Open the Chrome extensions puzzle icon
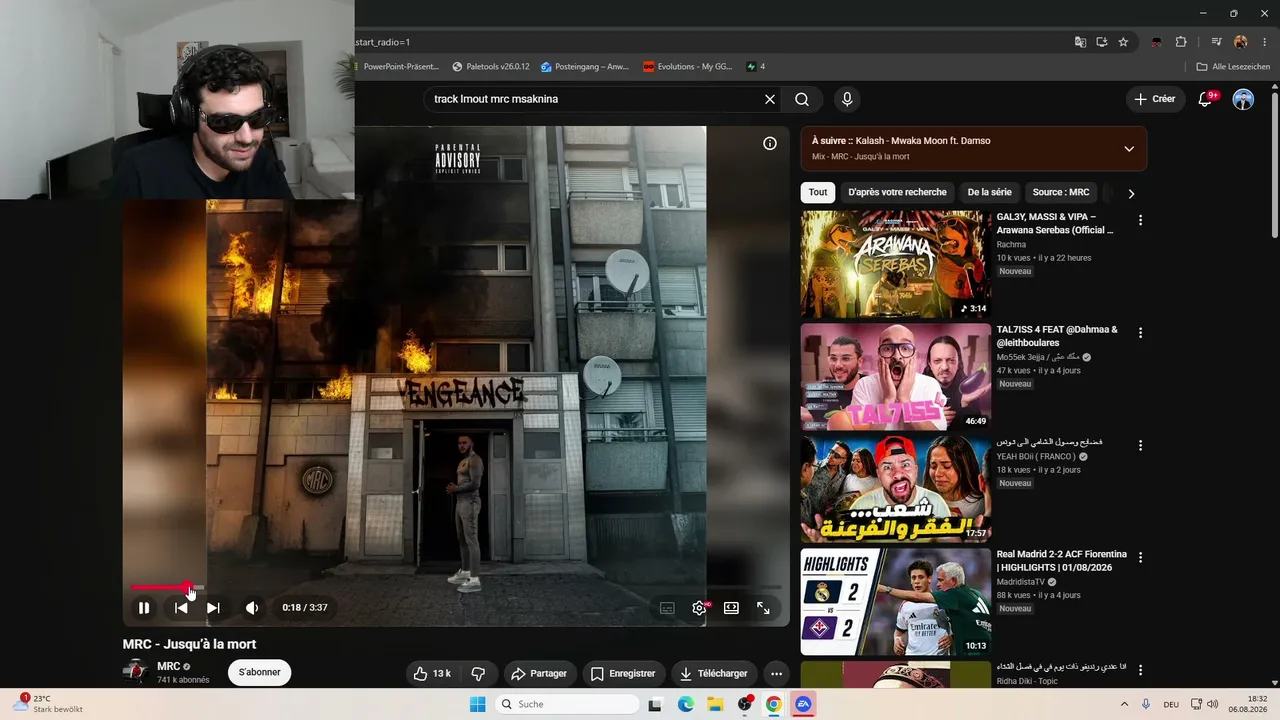This screenshot has height=720, width=1280. (1181, 42)
